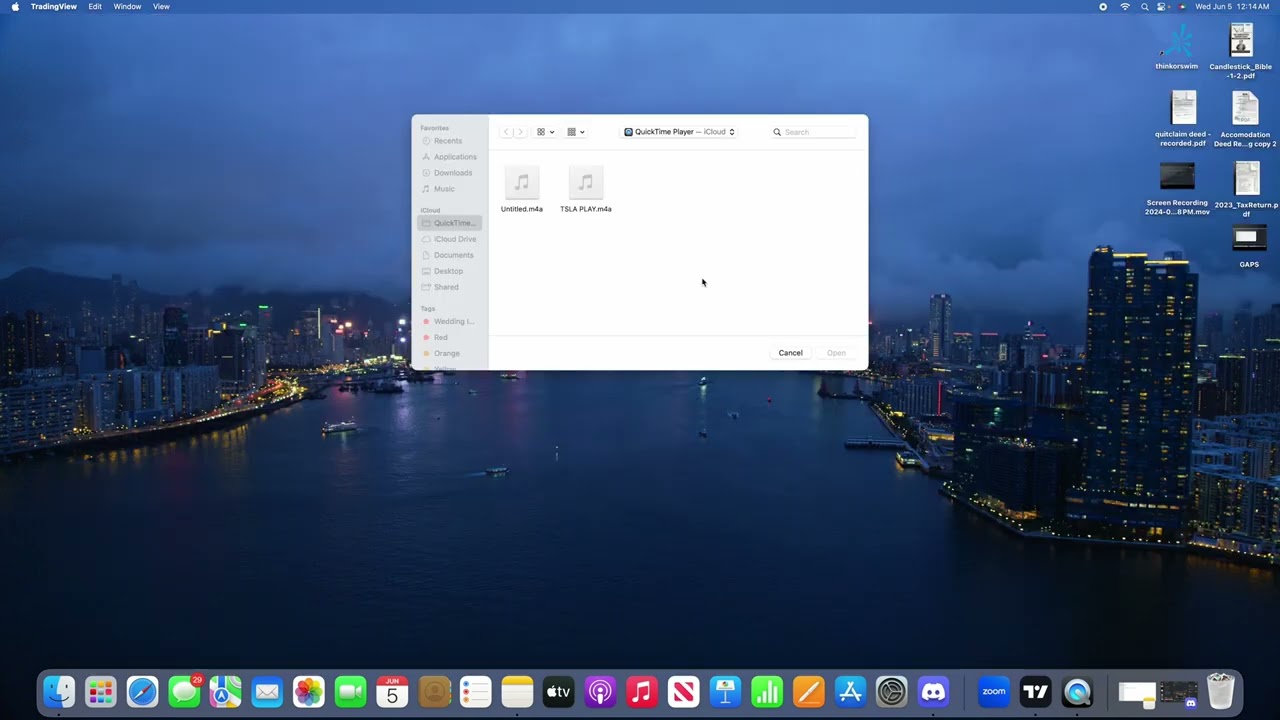
Task: Select the Untitled.m4a audio file
Action: [522, 190]
